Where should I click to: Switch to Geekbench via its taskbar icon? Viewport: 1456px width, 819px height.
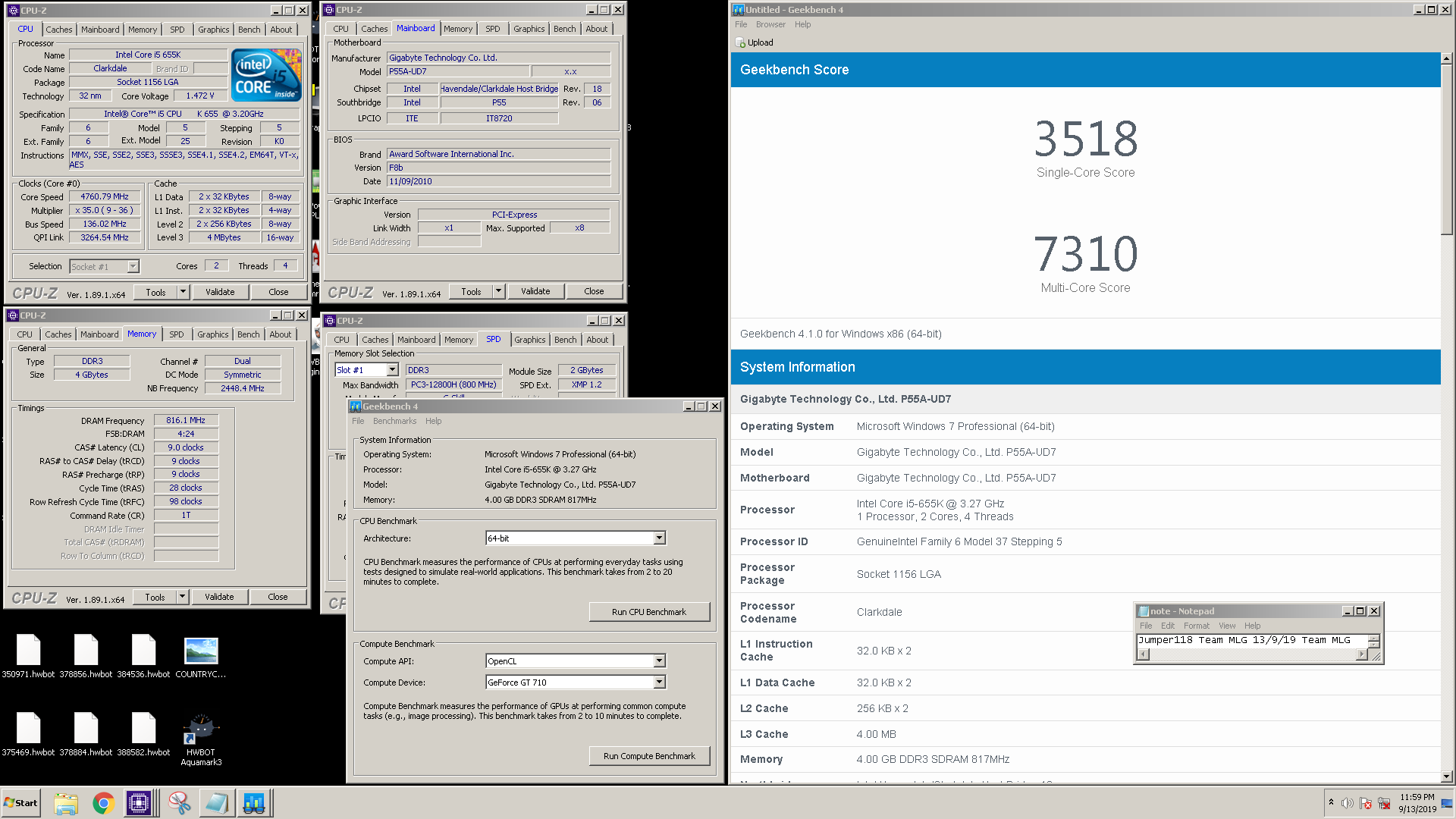coord(254,803)
